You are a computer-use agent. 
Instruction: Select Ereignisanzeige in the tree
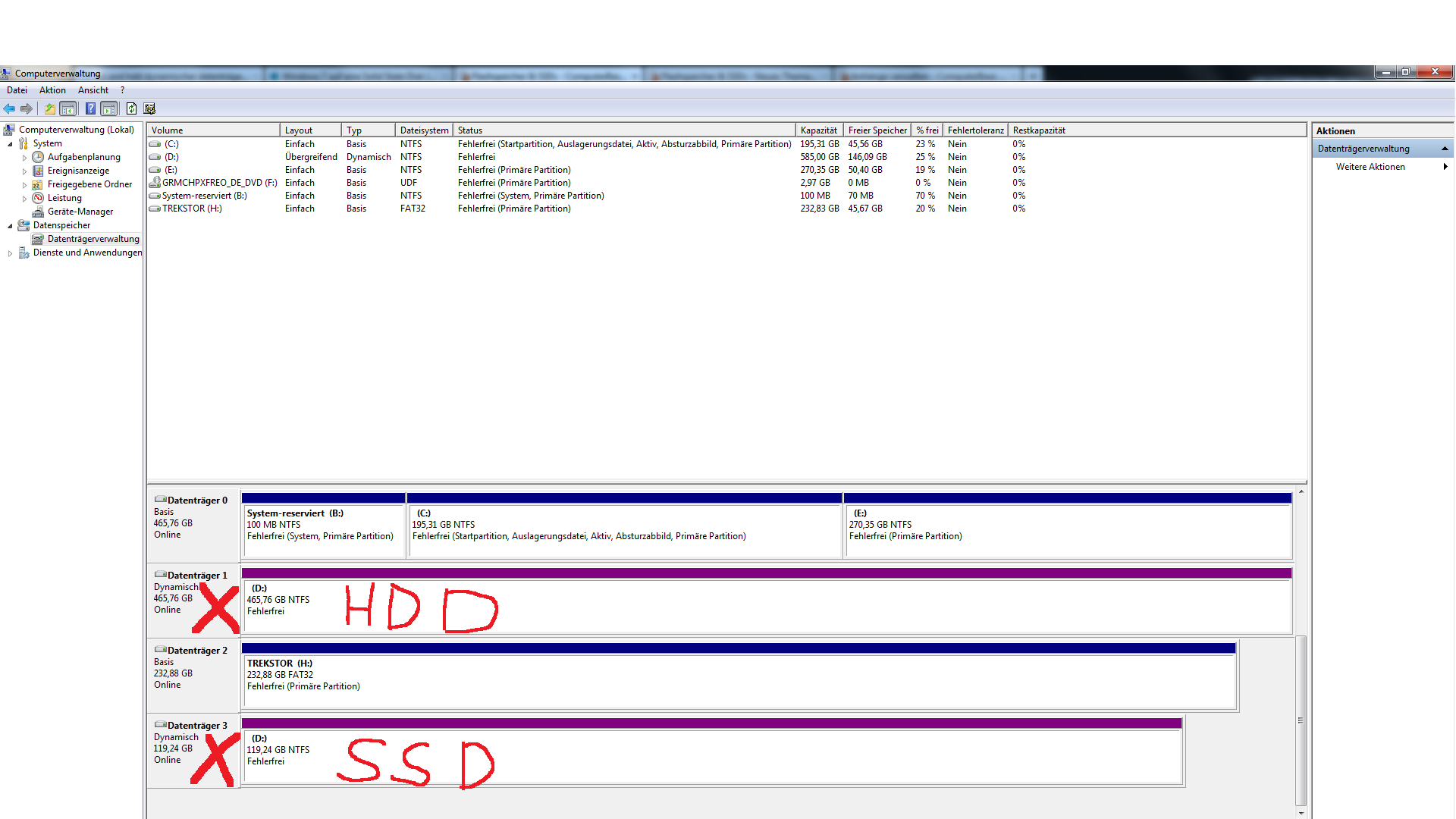click(78, 171)
